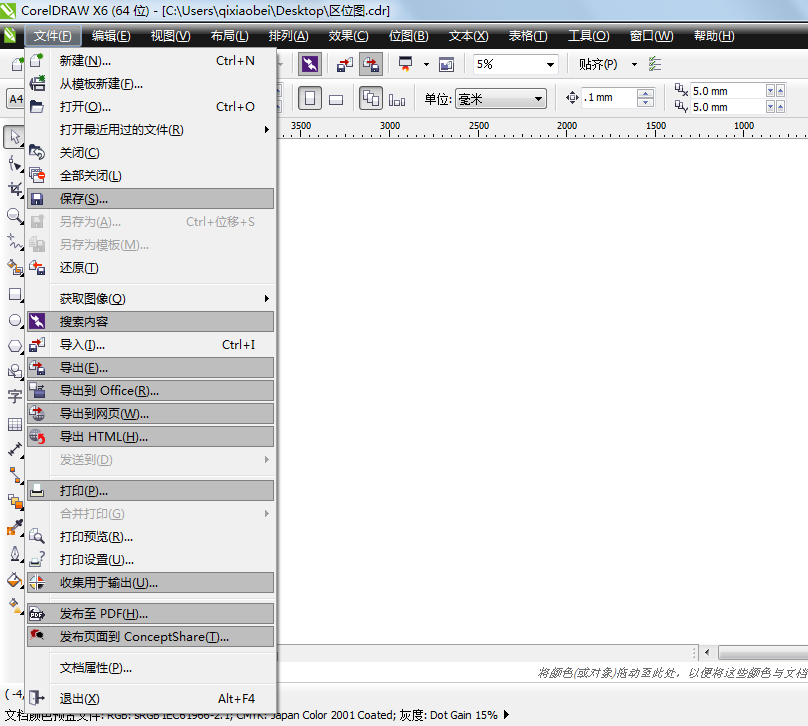Open the 布局(L) menu
808x726 pixels.
(x=229, y=36)
